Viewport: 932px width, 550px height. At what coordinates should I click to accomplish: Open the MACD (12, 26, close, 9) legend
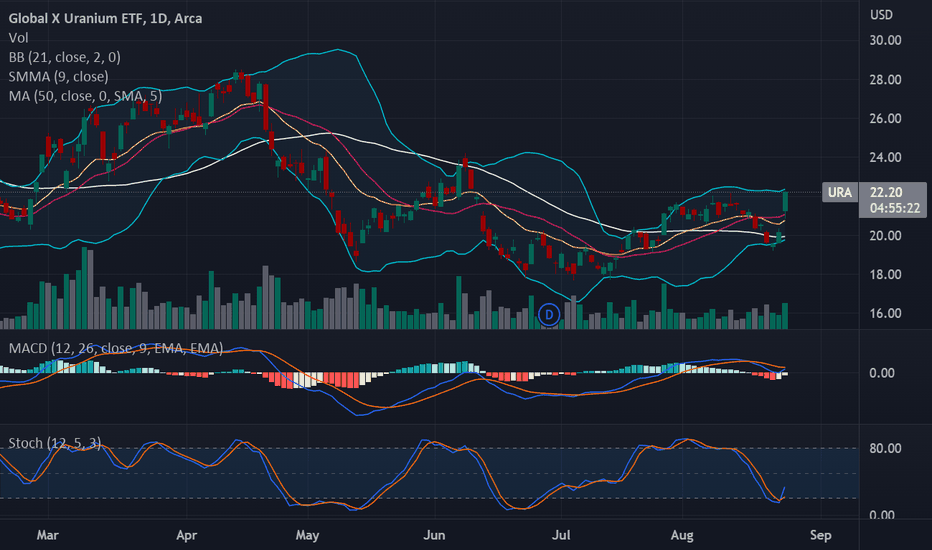tap(116, 348)
